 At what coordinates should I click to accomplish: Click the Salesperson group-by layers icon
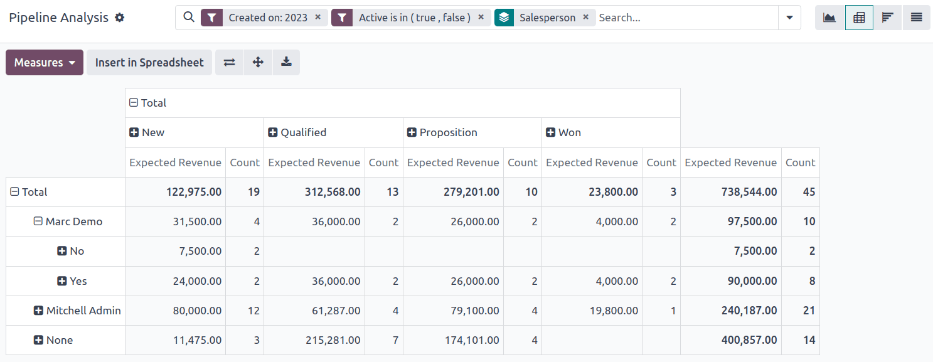[504, 17]
